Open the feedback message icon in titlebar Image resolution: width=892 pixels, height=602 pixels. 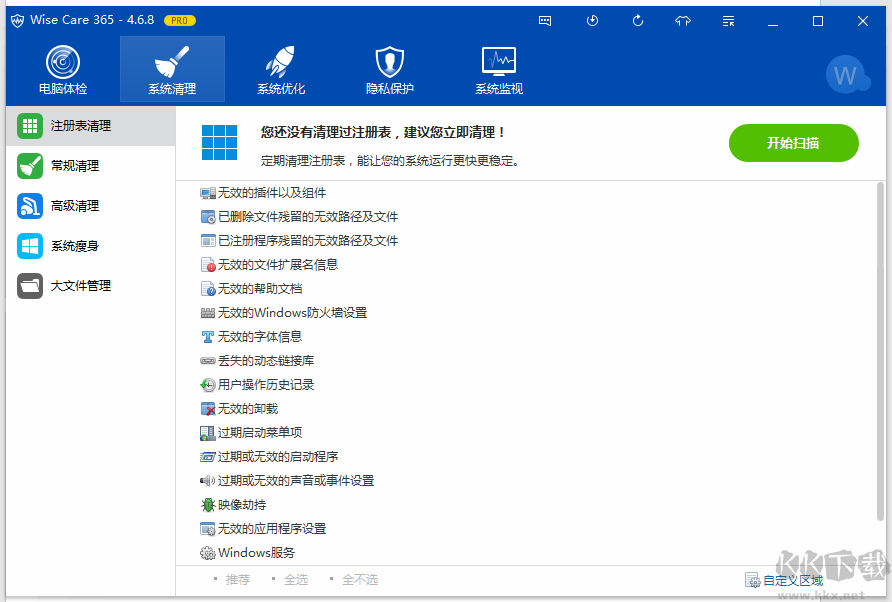click(x=544, y=20)
